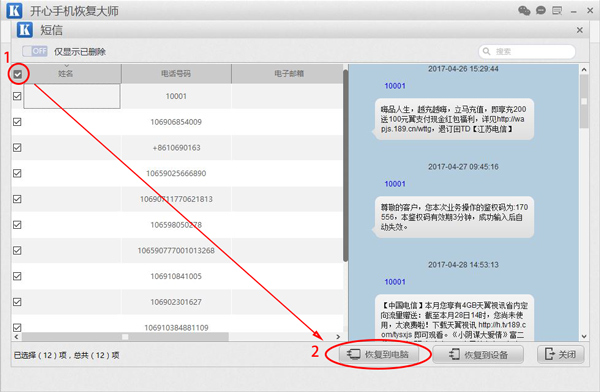Click the 短信 dialog K logo
The image size is (600, 392).
(24, 29)
